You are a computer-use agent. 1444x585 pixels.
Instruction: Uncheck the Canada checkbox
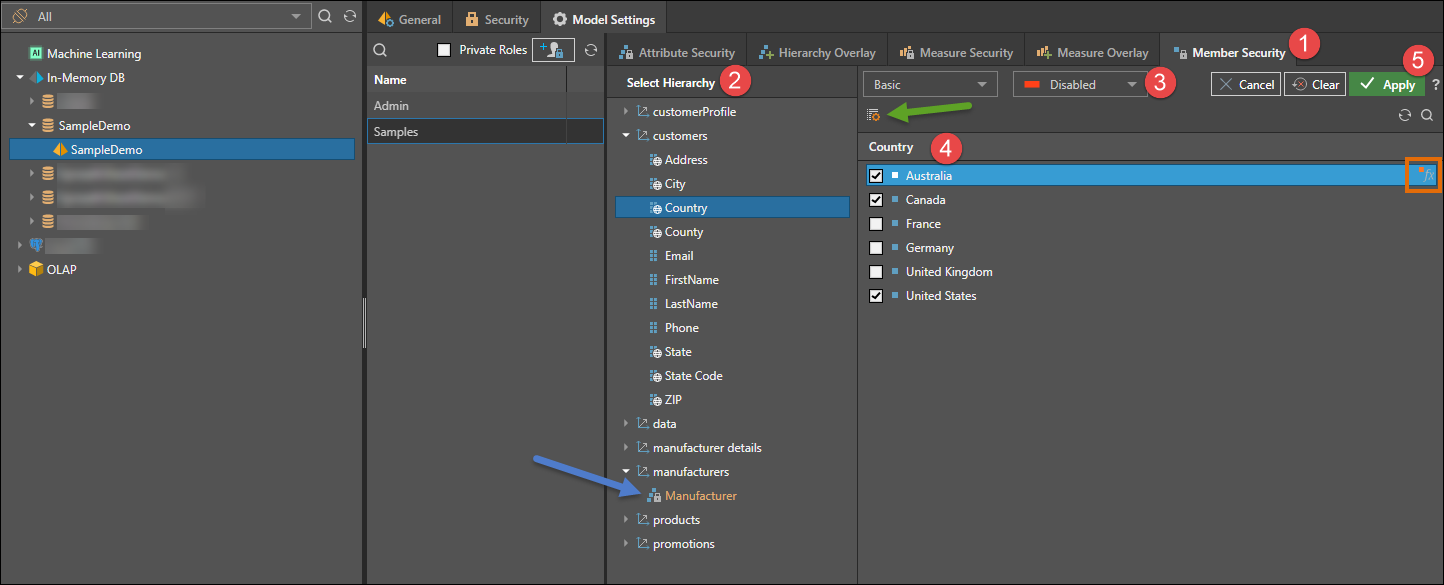click(x=876, y=200)
